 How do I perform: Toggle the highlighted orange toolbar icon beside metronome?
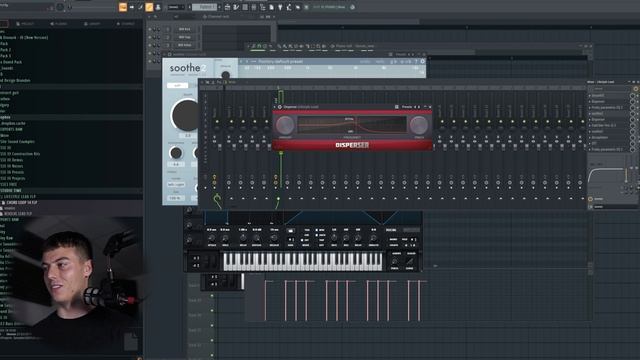pyautogui.click(x=149, y=7)
